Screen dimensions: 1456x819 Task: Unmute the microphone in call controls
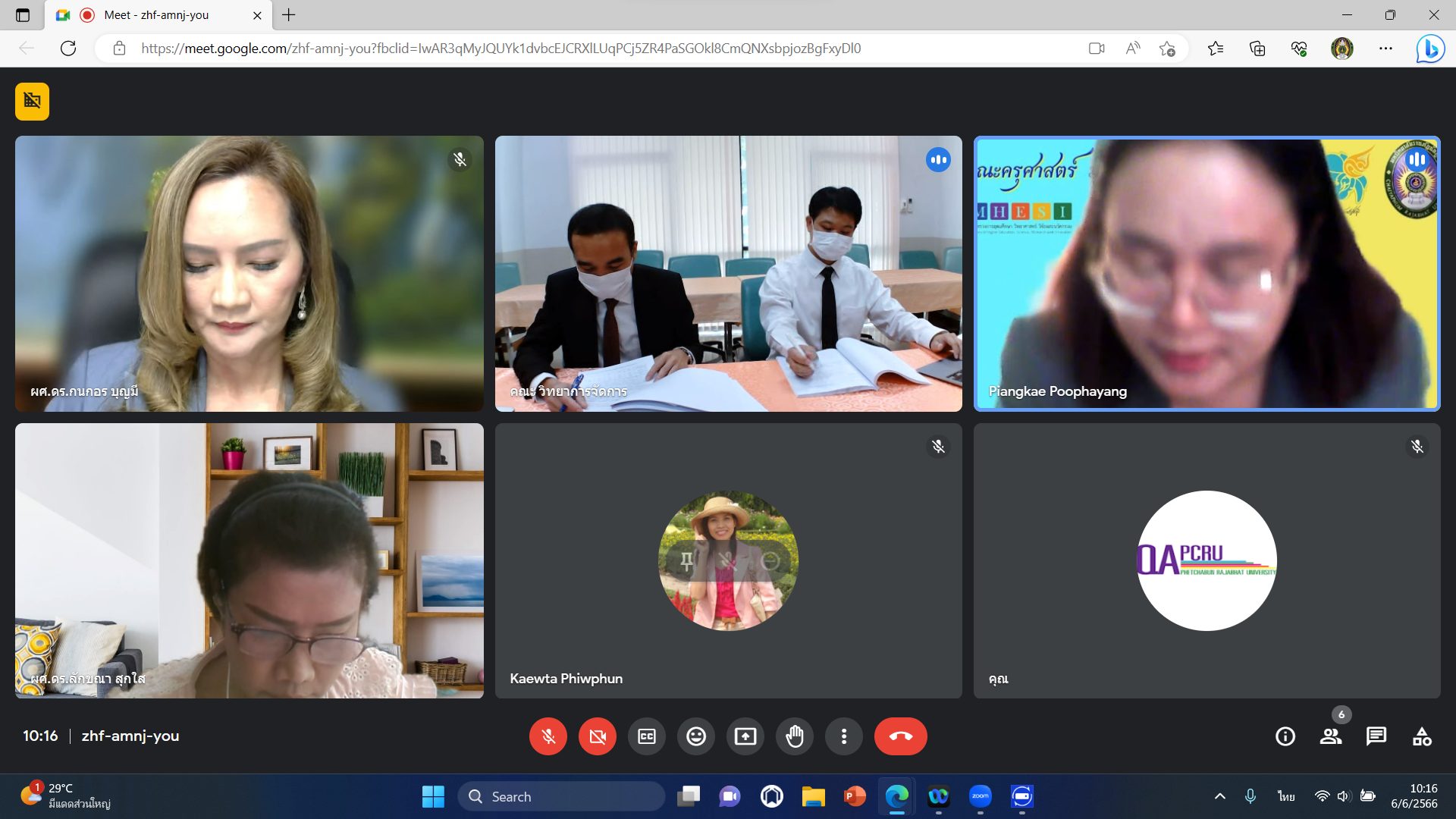[x=548, y=736]
